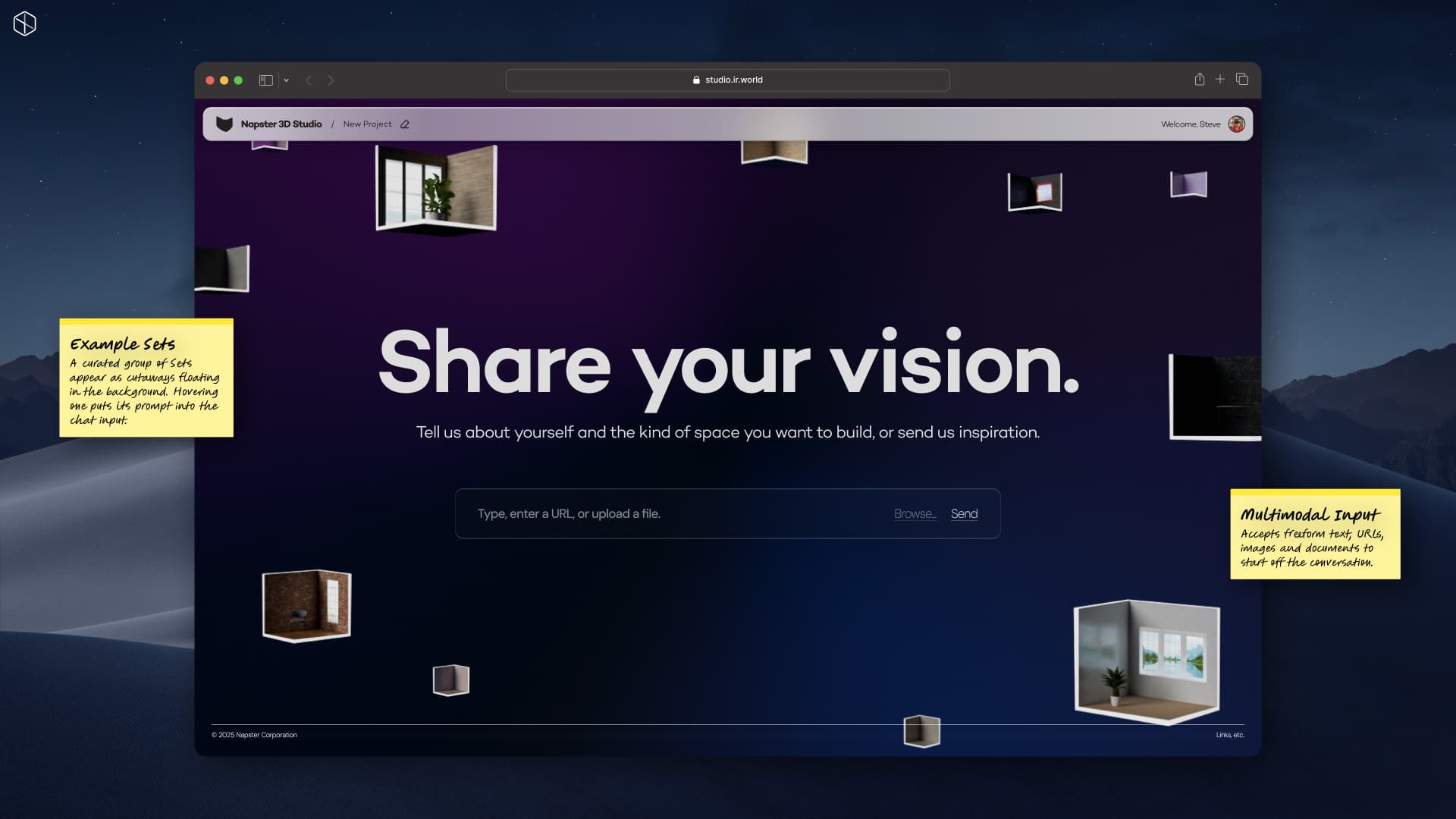Click the Browse... option in the input bar
This screenshot has width=1456, height=819.
point(915,513)
